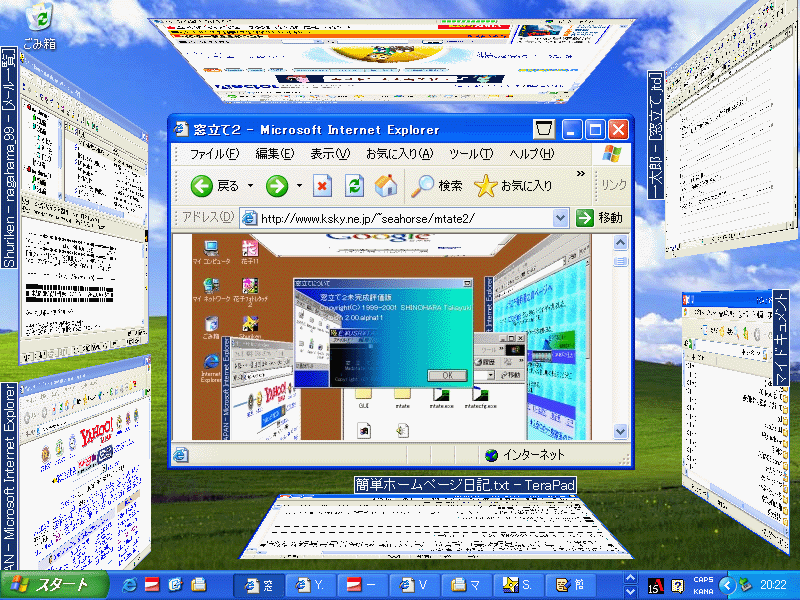This screenshot has height=600, width=800.
Task: Refresh the page in Internet Explorer
Action: pyautogui.click(x=354, y=186)
